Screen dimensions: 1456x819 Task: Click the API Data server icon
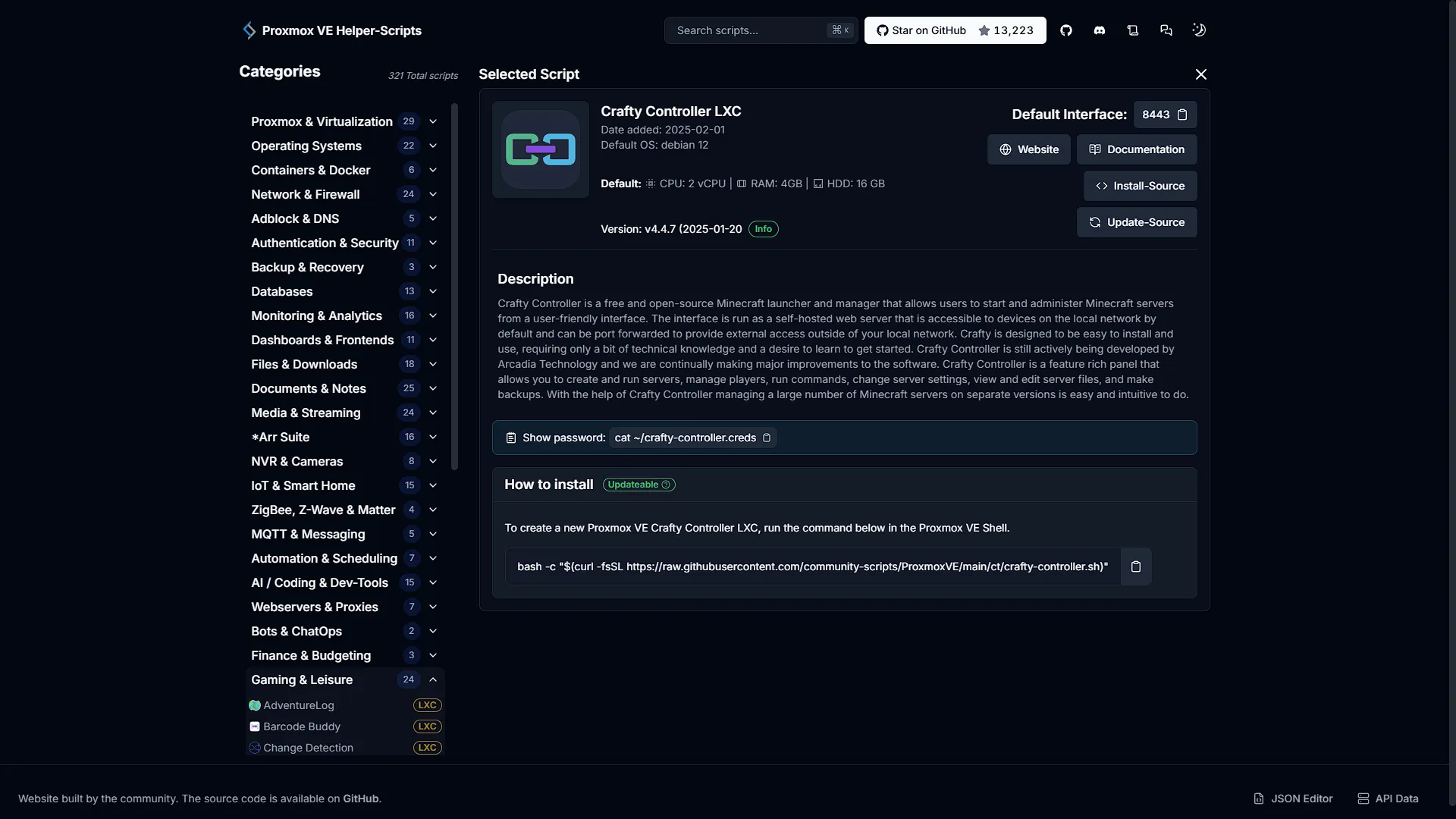(x=1363, y=799)
